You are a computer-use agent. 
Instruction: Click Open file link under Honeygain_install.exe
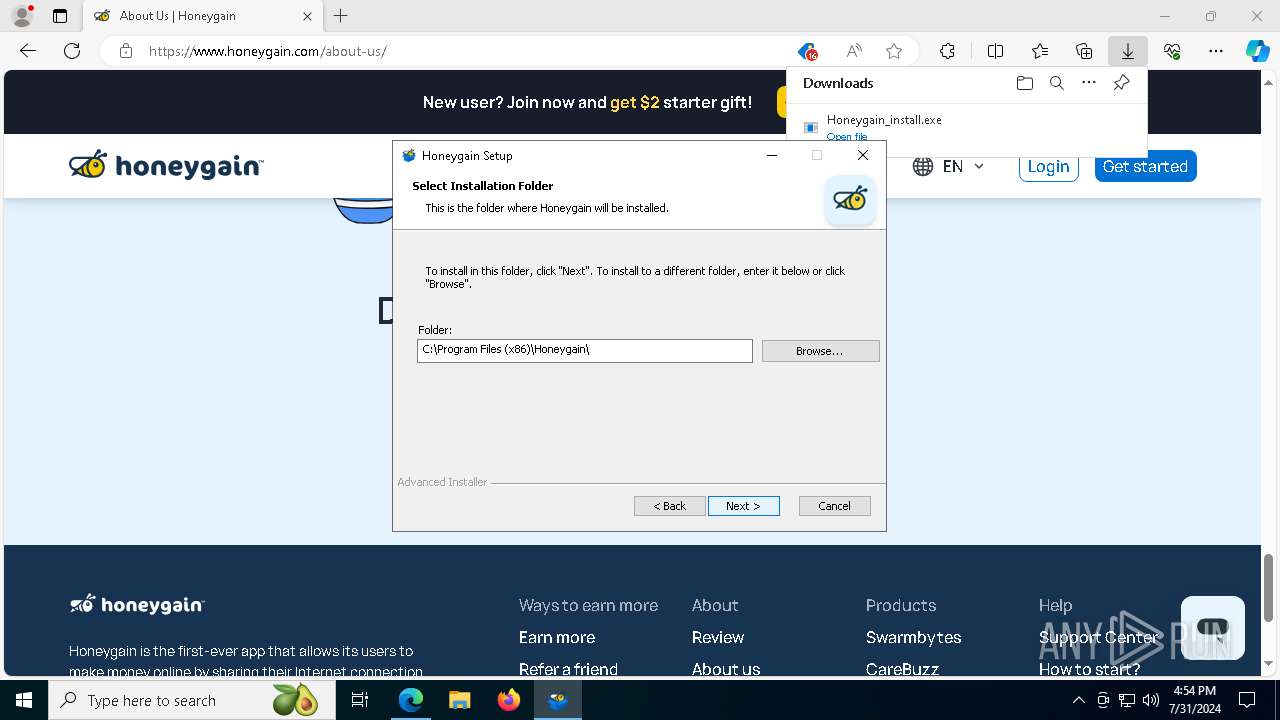click(x=847, y=137)
